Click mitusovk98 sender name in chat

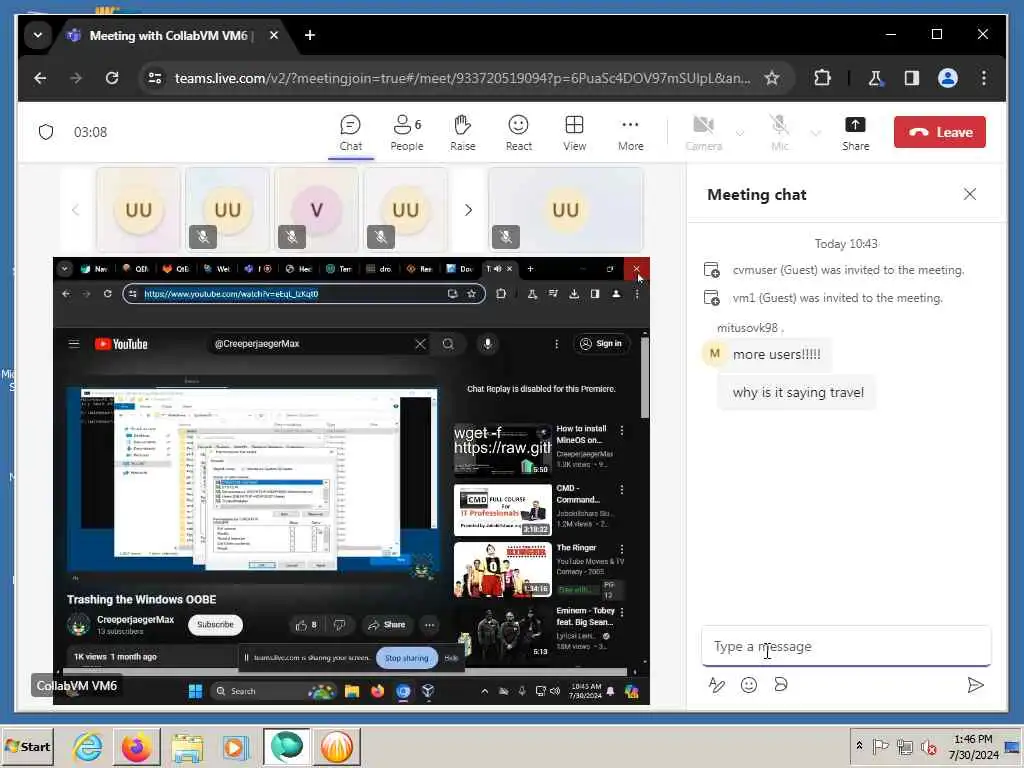pyautogui.click(x=747, y=328)
